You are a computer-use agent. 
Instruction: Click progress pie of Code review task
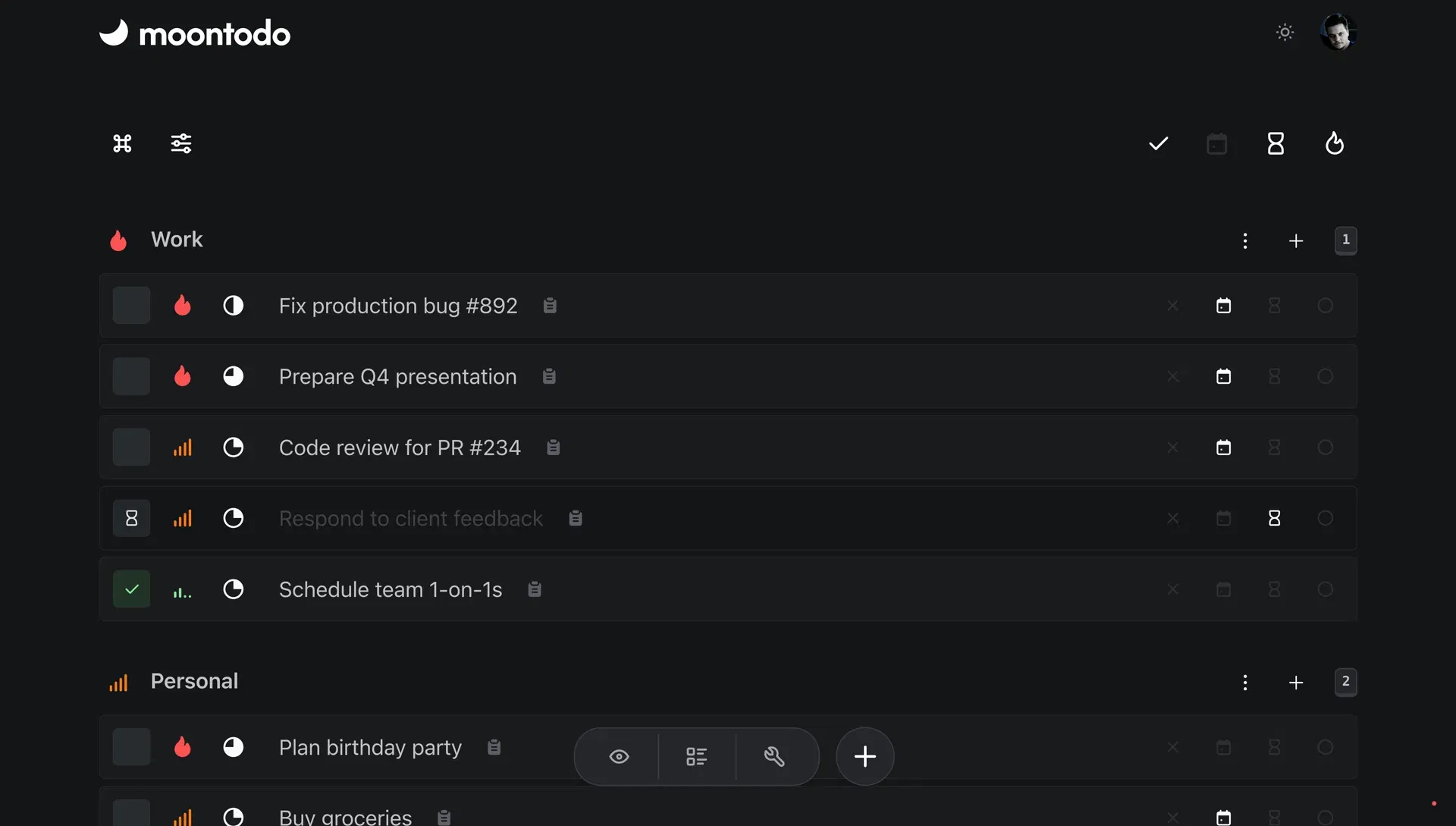[x=233, y=448]
